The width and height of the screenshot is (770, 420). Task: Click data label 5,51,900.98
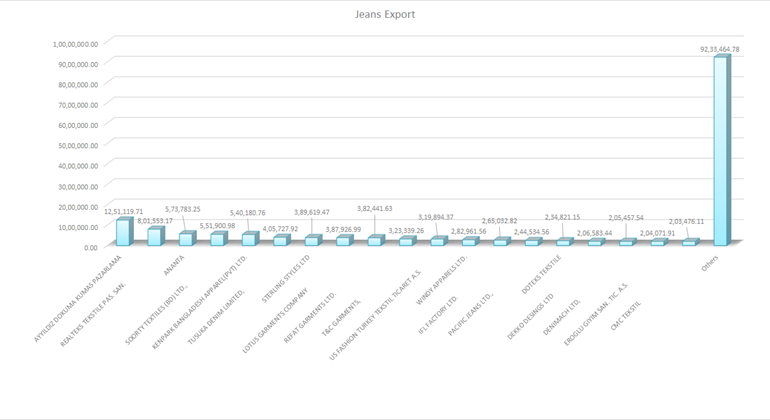[217, 225]
